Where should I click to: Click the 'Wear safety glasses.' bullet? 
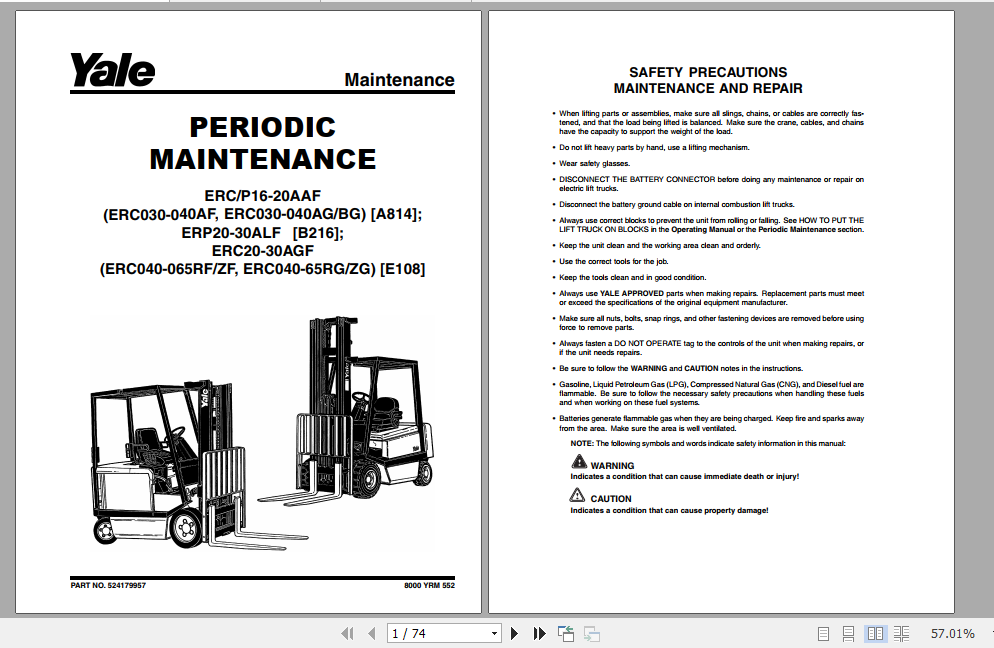(x=595, y=164)
